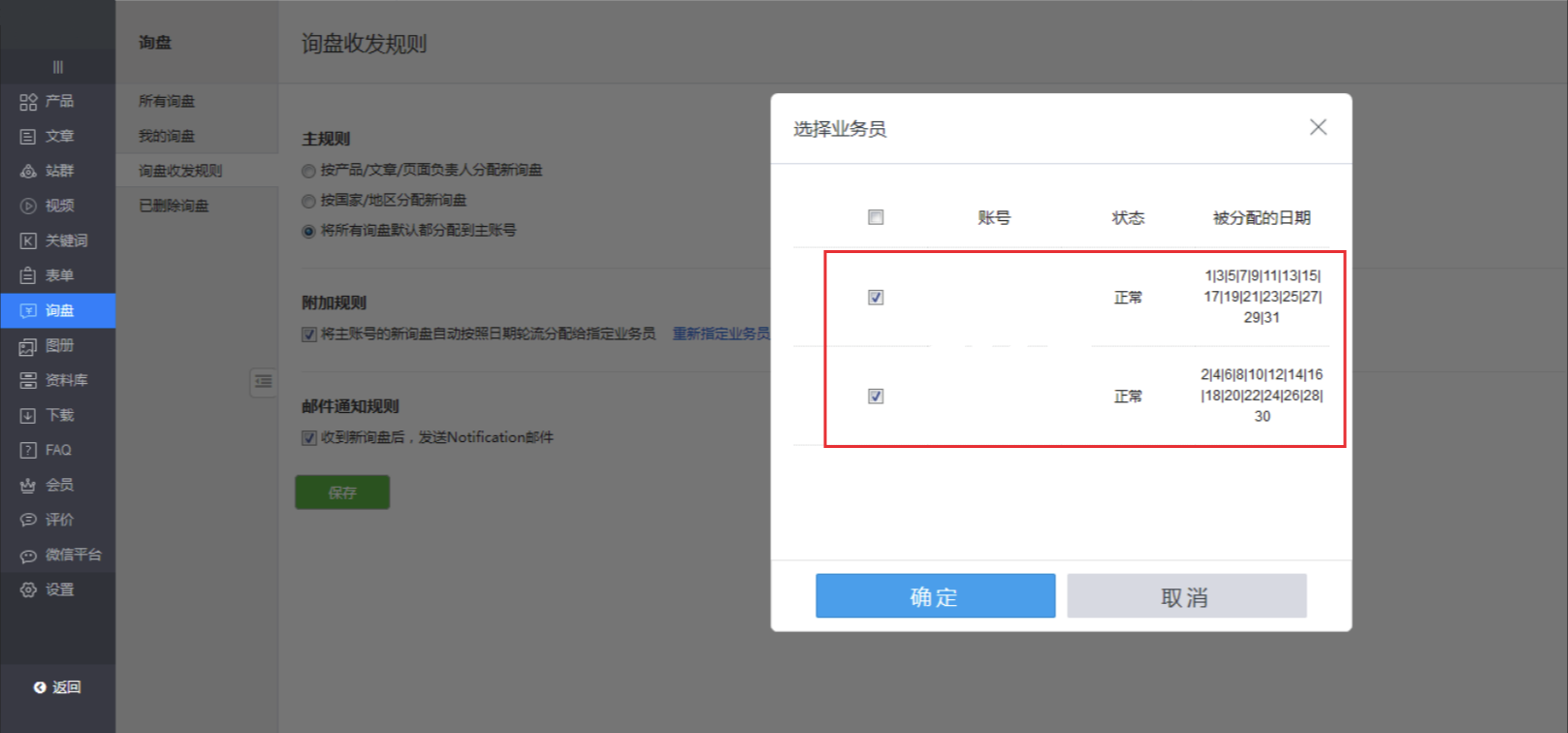The height and width of the screenshot is (733, 1568).
Task: Click the 关键词 keywords icon
Action: (28, 241)
